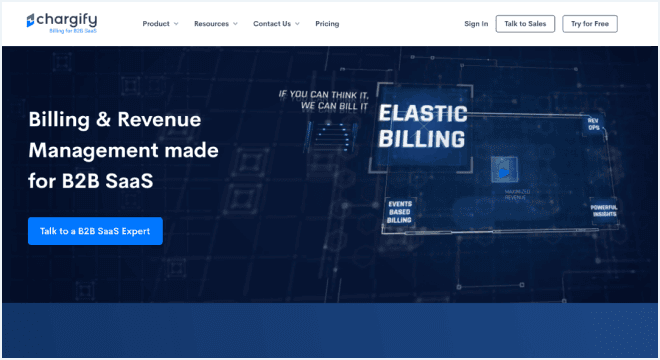Screen dimensions: 660x360
Task: Click the Events Based Billing label
Action: click(x=399, y=212)
